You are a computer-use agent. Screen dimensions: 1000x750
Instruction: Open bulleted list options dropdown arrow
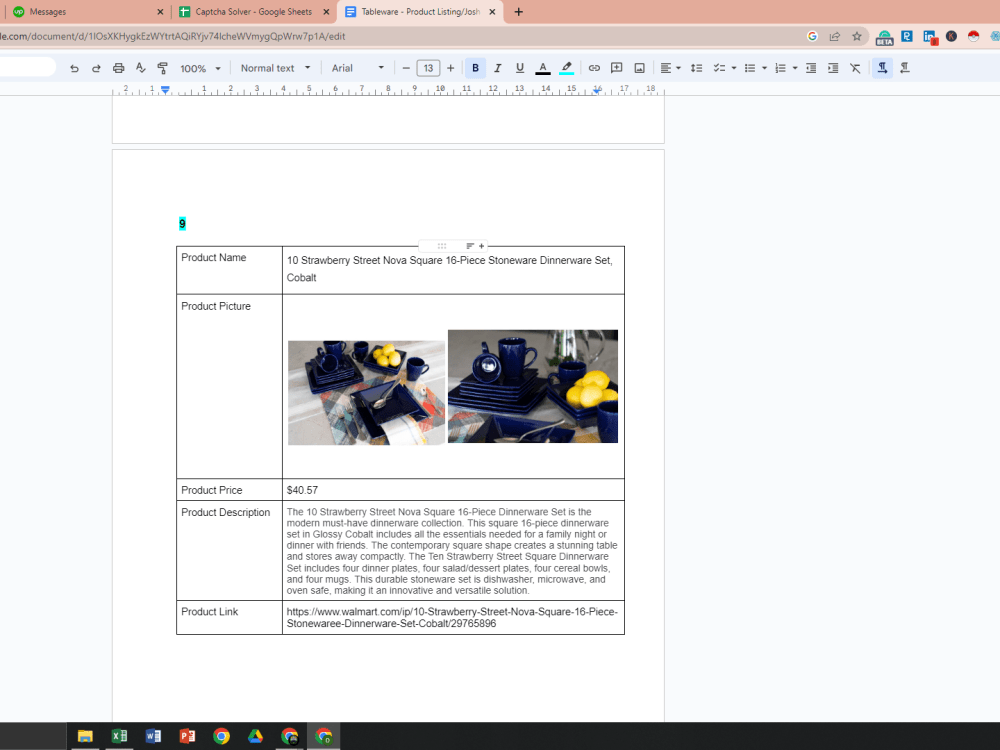coord(765,68)
